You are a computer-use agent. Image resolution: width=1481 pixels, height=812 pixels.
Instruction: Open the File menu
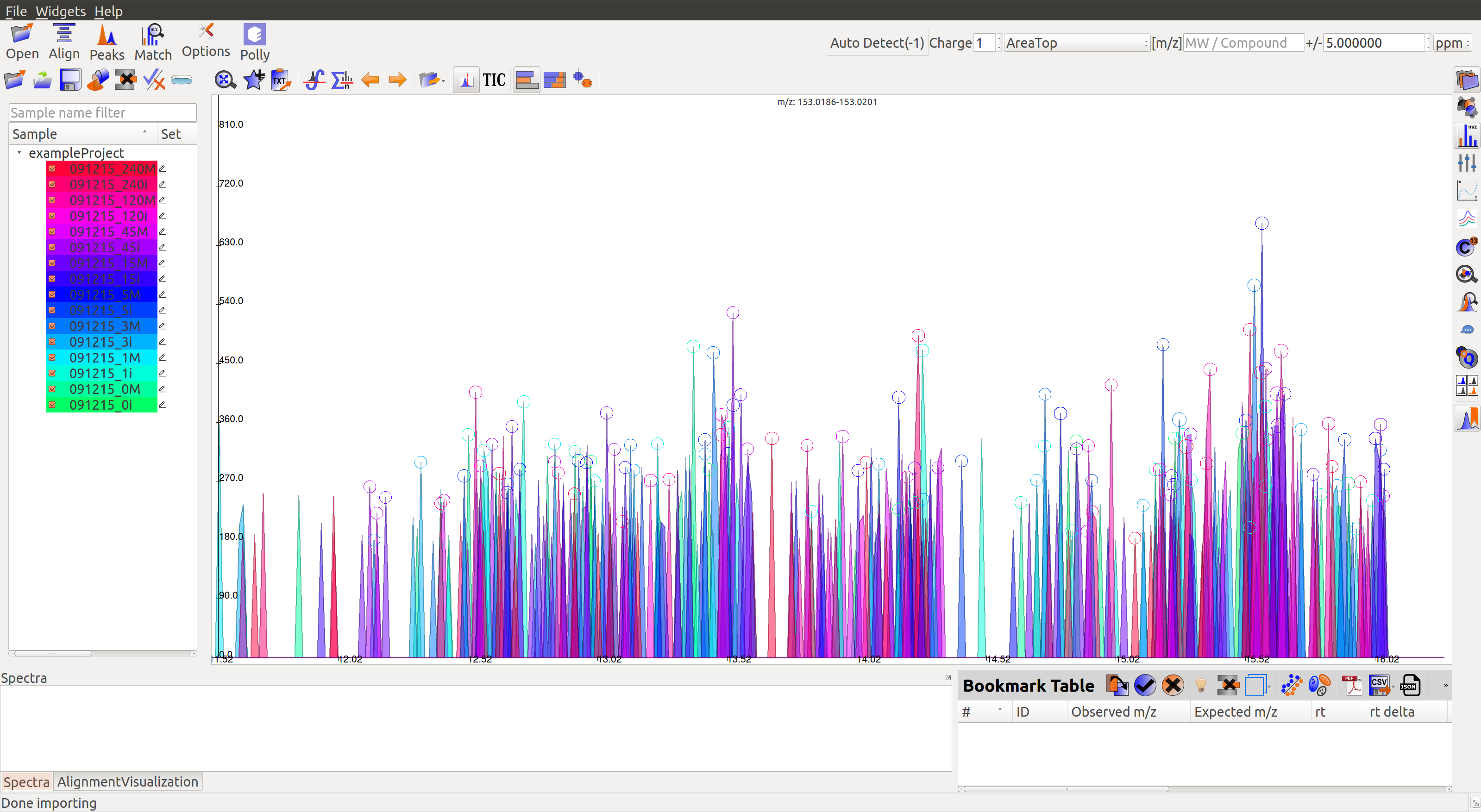pos(16,11)
